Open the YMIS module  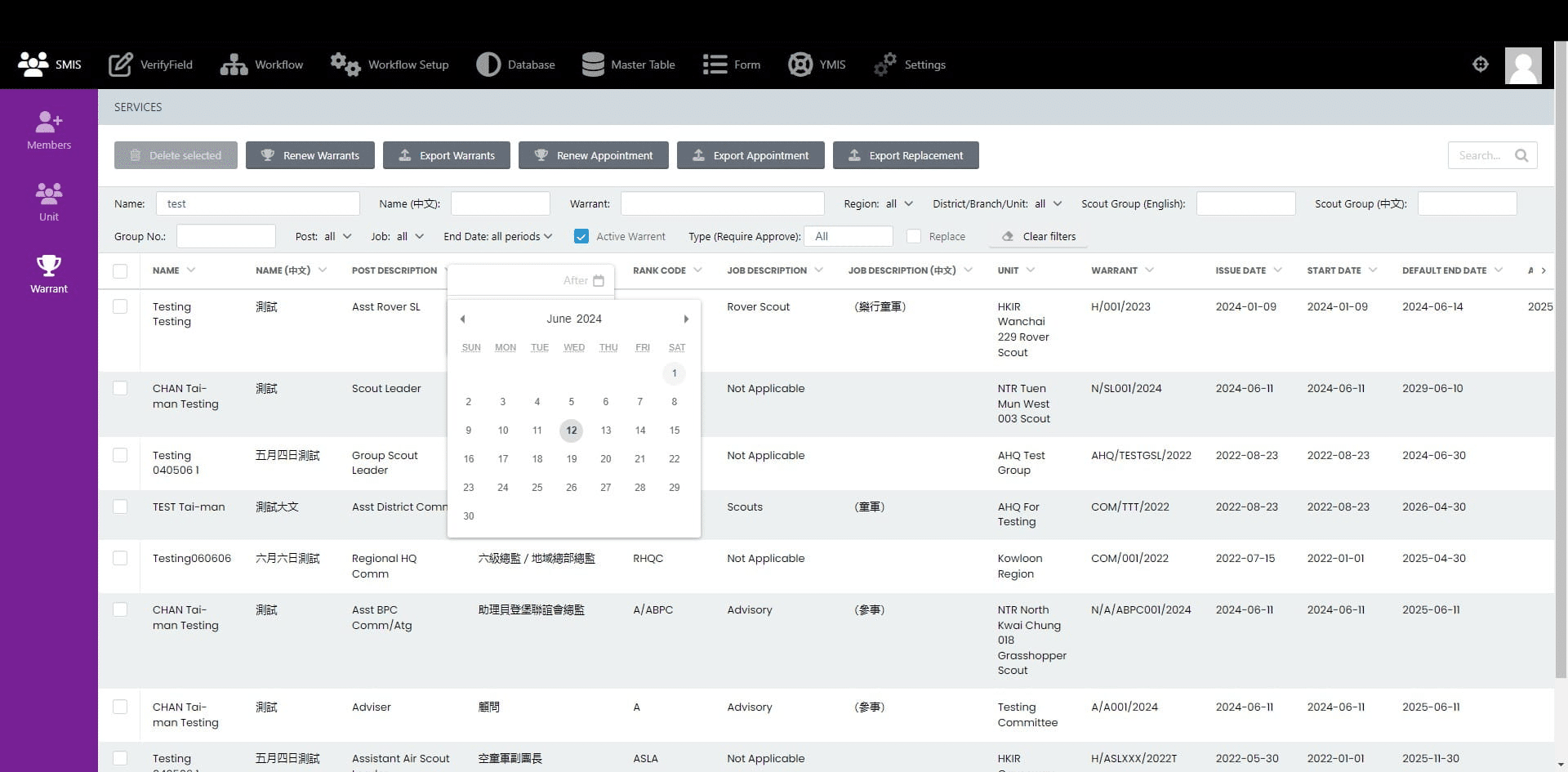[816, 65]
